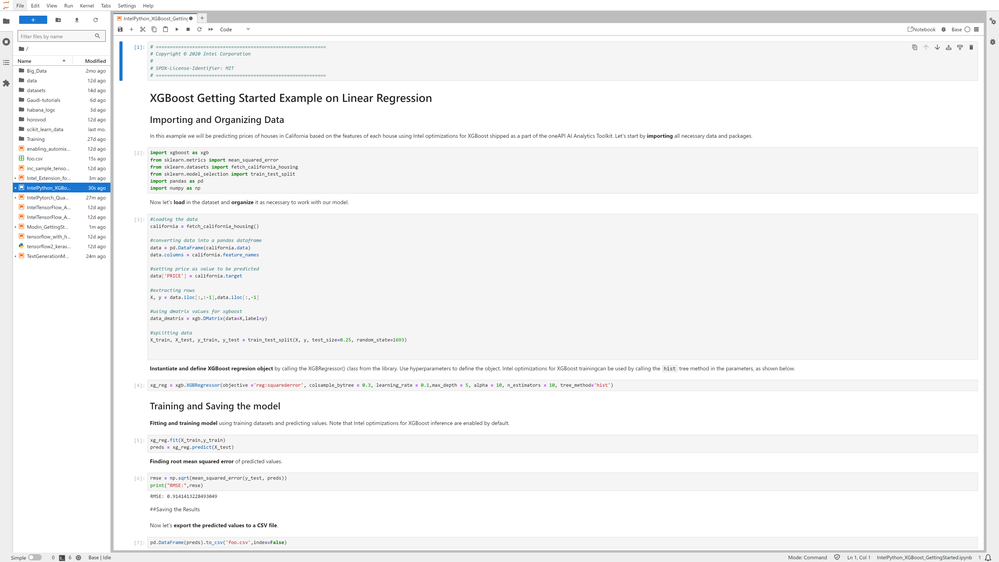Click the Base kernel name button

pos(956,30)
